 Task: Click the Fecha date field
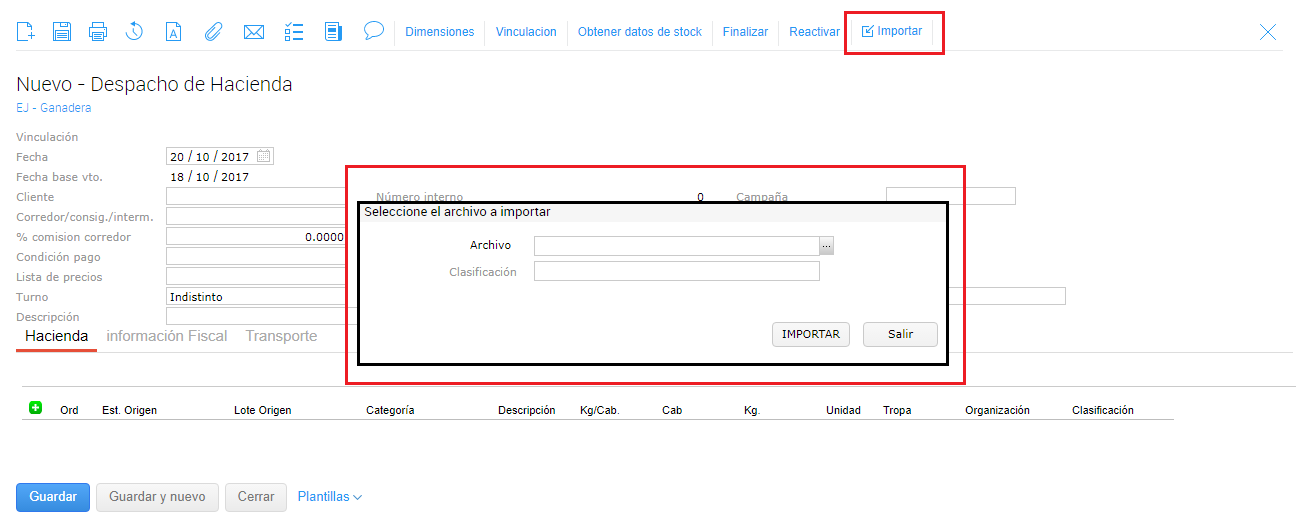pyautogui.click(x=220, y=156)
